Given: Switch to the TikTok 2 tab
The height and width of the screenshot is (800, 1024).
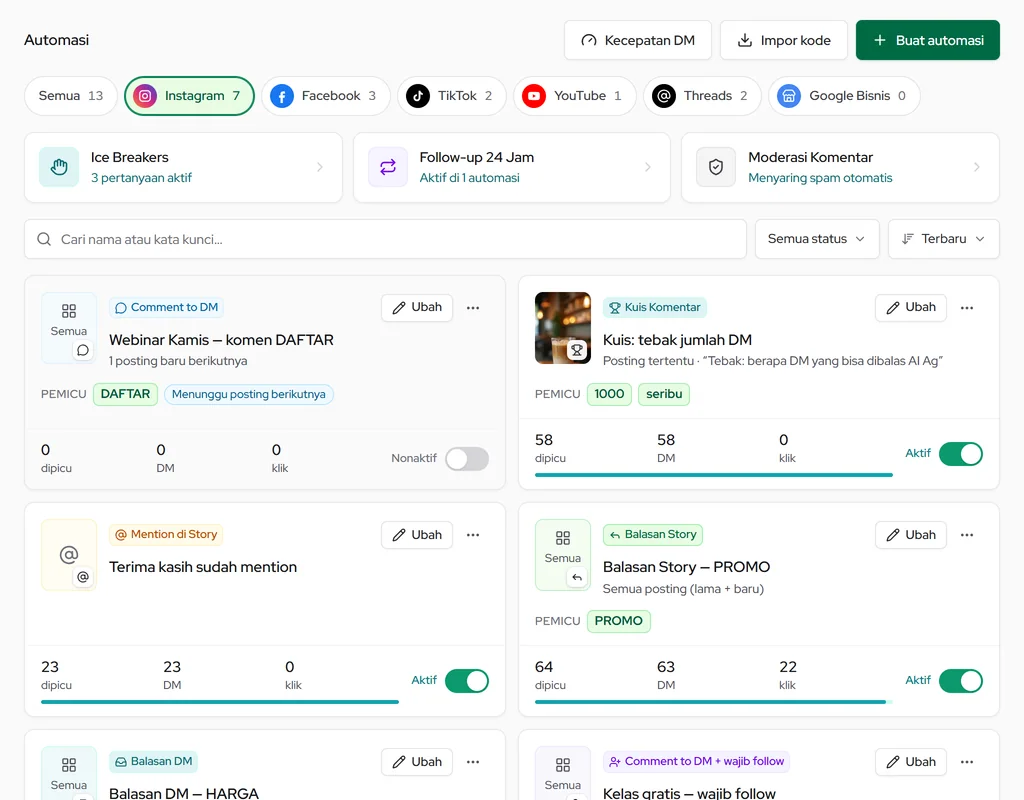Looking at the screenshot, I should 452,96.
